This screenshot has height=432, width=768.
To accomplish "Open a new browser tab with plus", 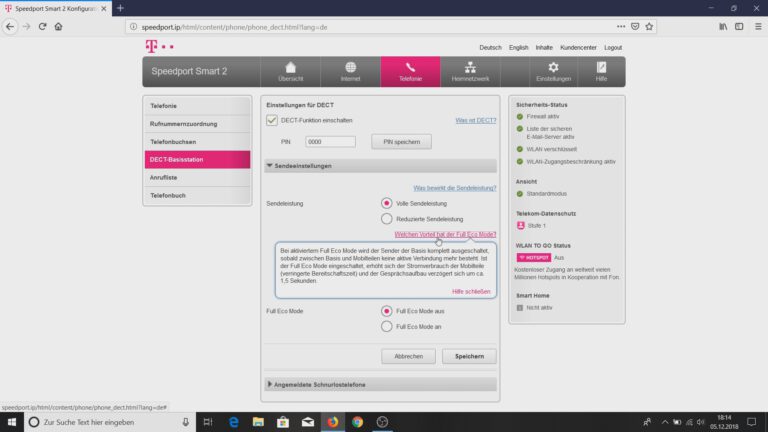I will pos(120,8).
